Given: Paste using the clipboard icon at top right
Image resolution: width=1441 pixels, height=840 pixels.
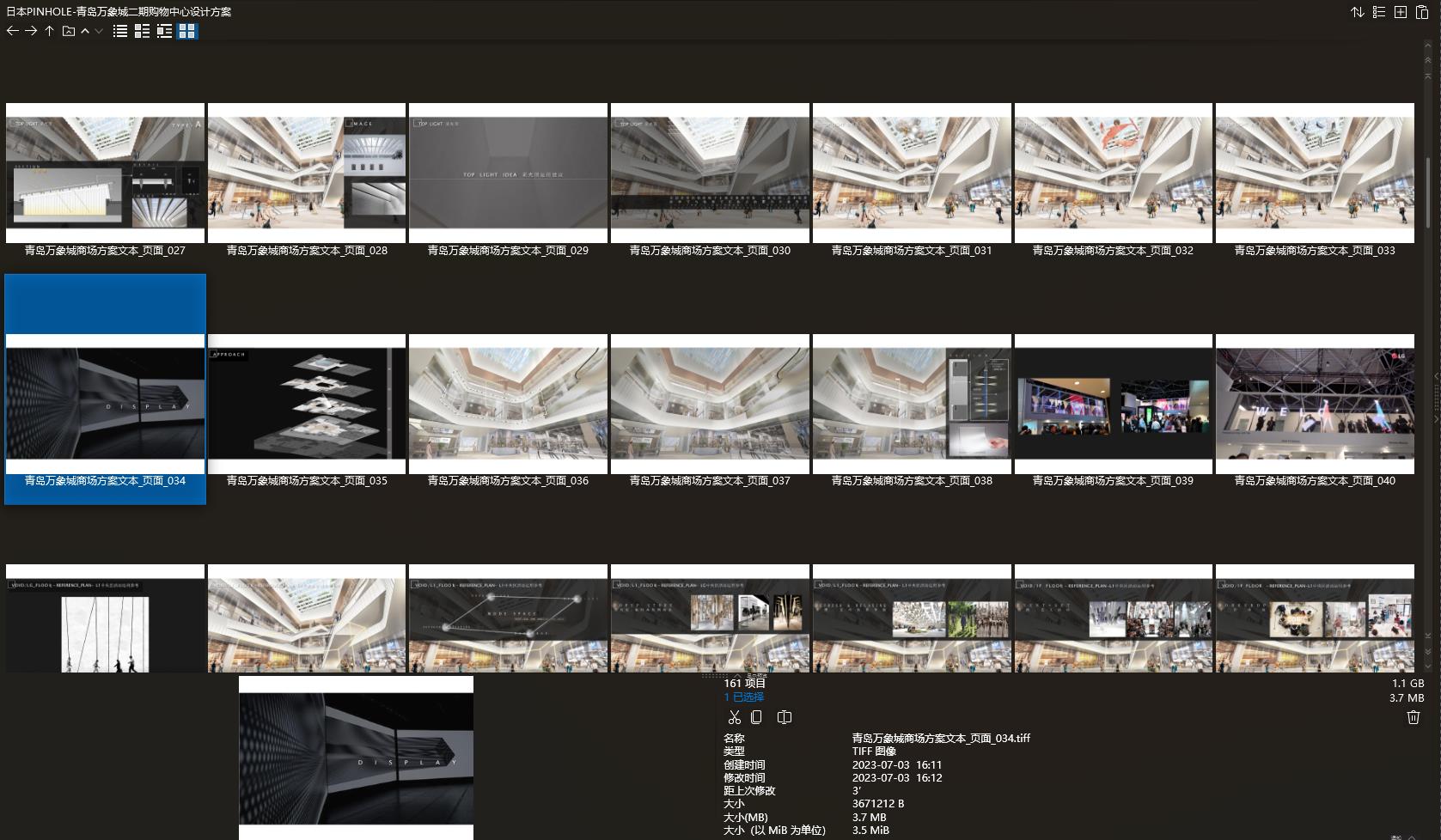Looking at the screenshot, I should 1422,12.
